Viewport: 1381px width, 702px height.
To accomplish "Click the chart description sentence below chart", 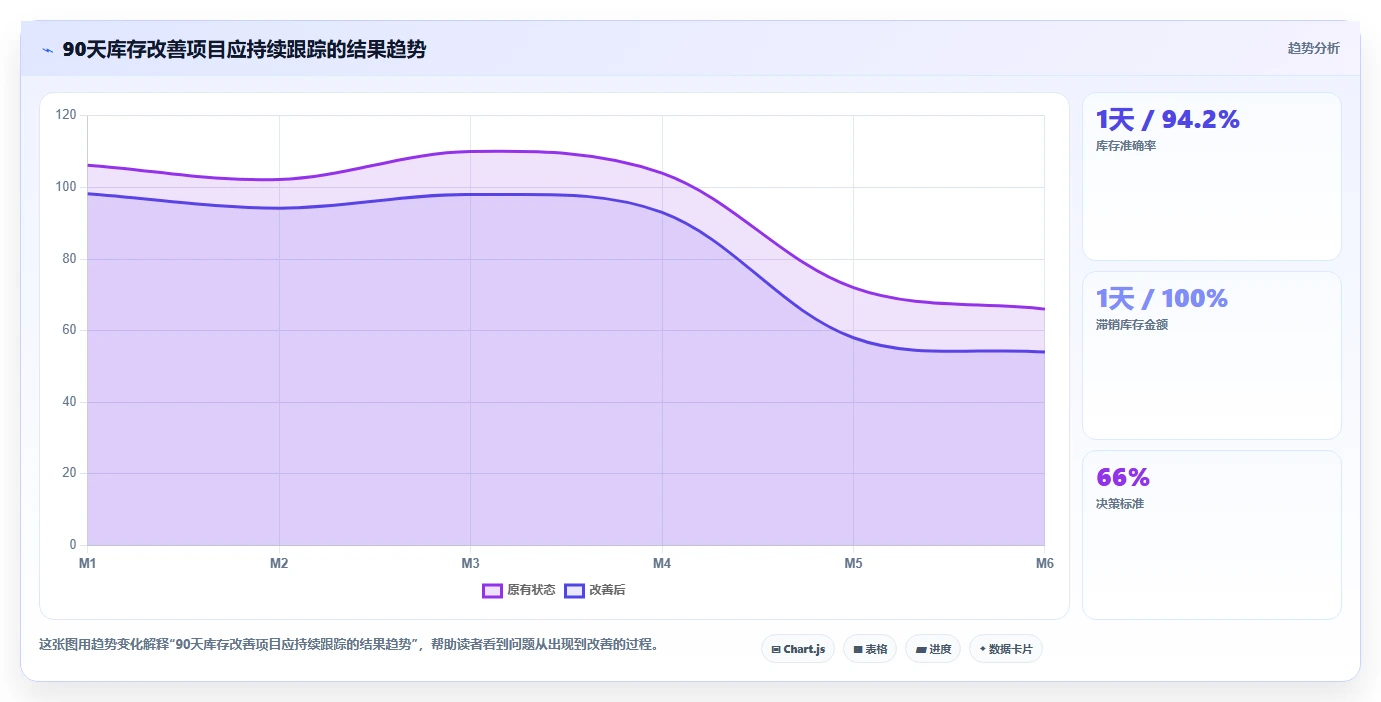I will pyautogui.click(x=349, y=645).
